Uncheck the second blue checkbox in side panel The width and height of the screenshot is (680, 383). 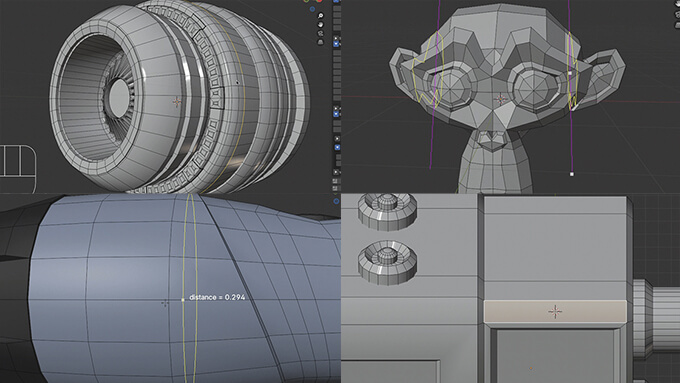[x=336, y=114]
